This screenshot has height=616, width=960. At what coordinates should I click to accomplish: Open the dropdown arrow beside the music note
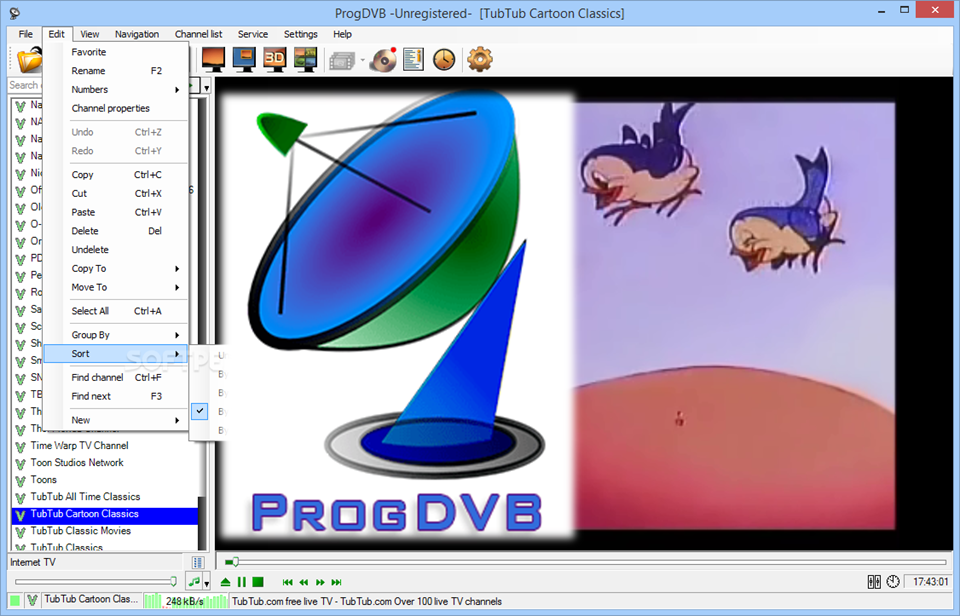click(x=207, y=582)
